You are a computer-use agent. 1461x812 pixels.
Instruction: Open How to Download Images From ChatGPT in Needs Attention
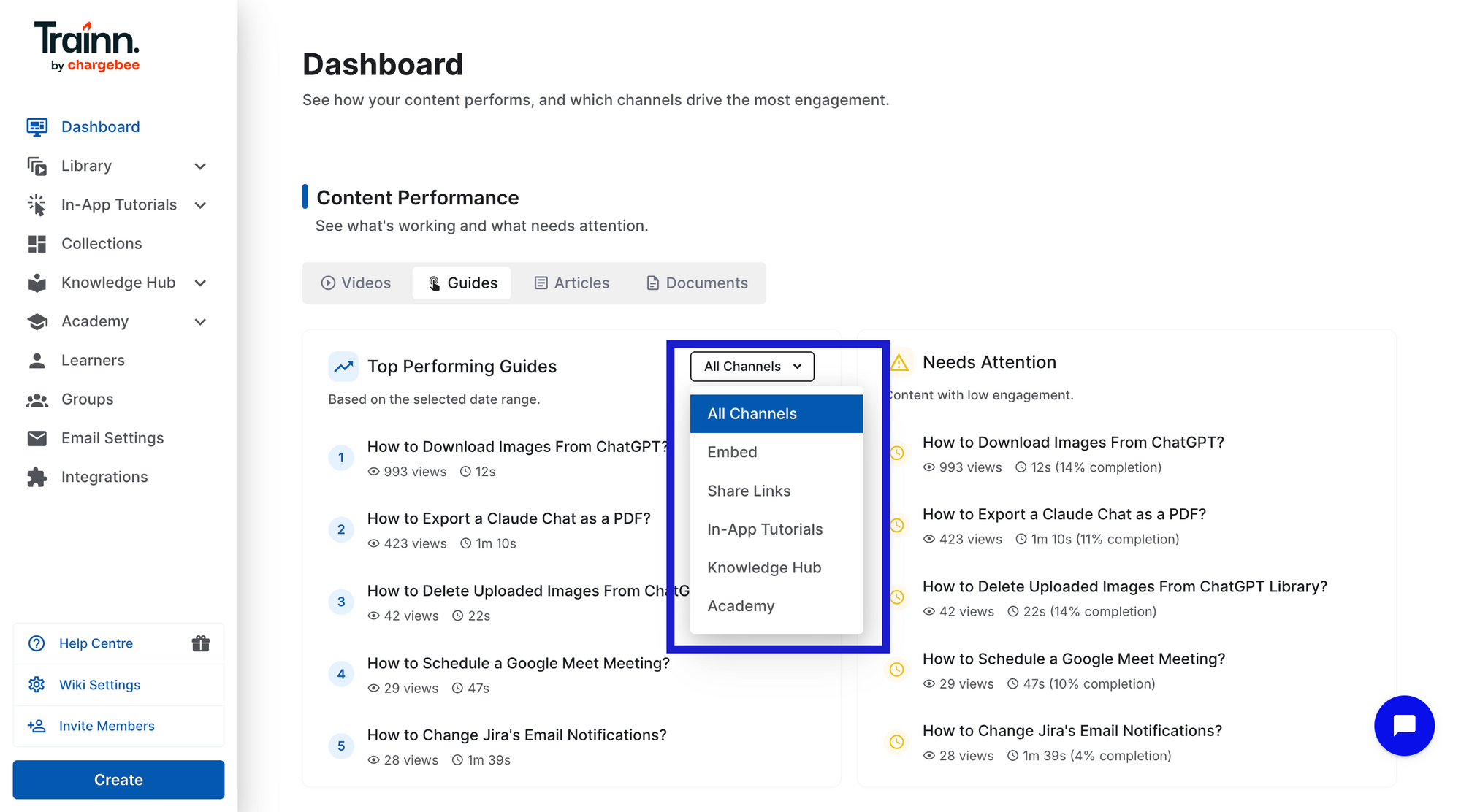(1073, 443)
